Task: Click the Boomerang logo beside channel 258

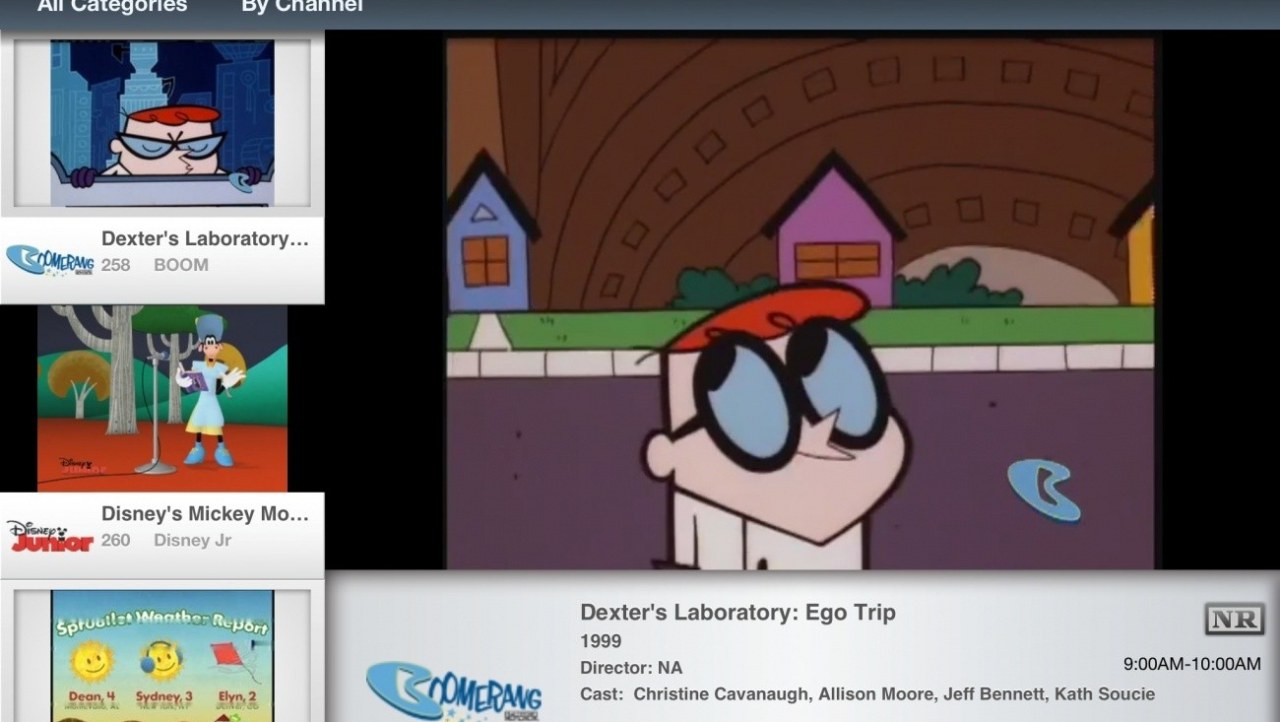Action: coord(50,260)
